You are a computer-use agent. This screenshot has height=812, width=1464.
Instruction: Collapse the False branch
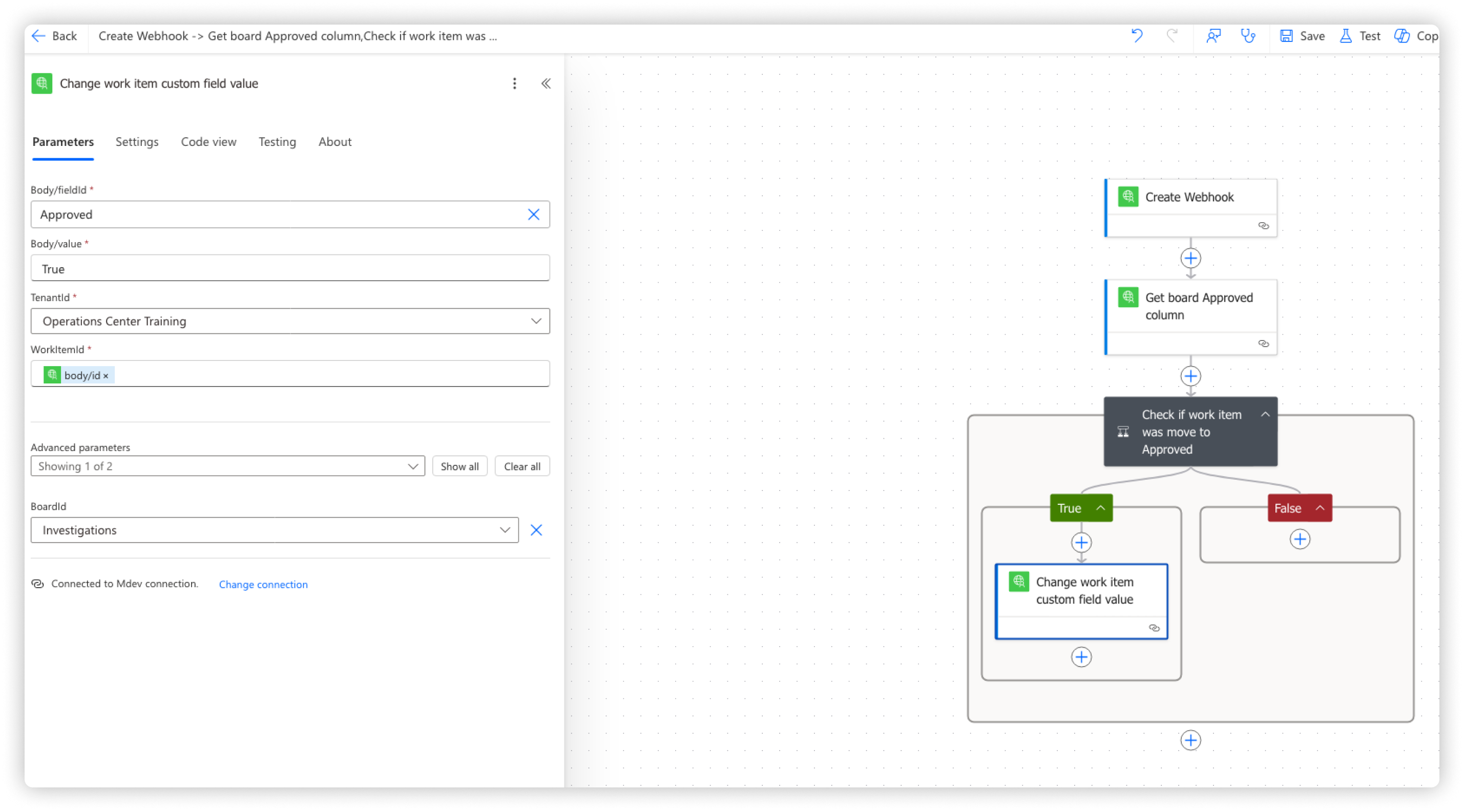[1320, 508]
